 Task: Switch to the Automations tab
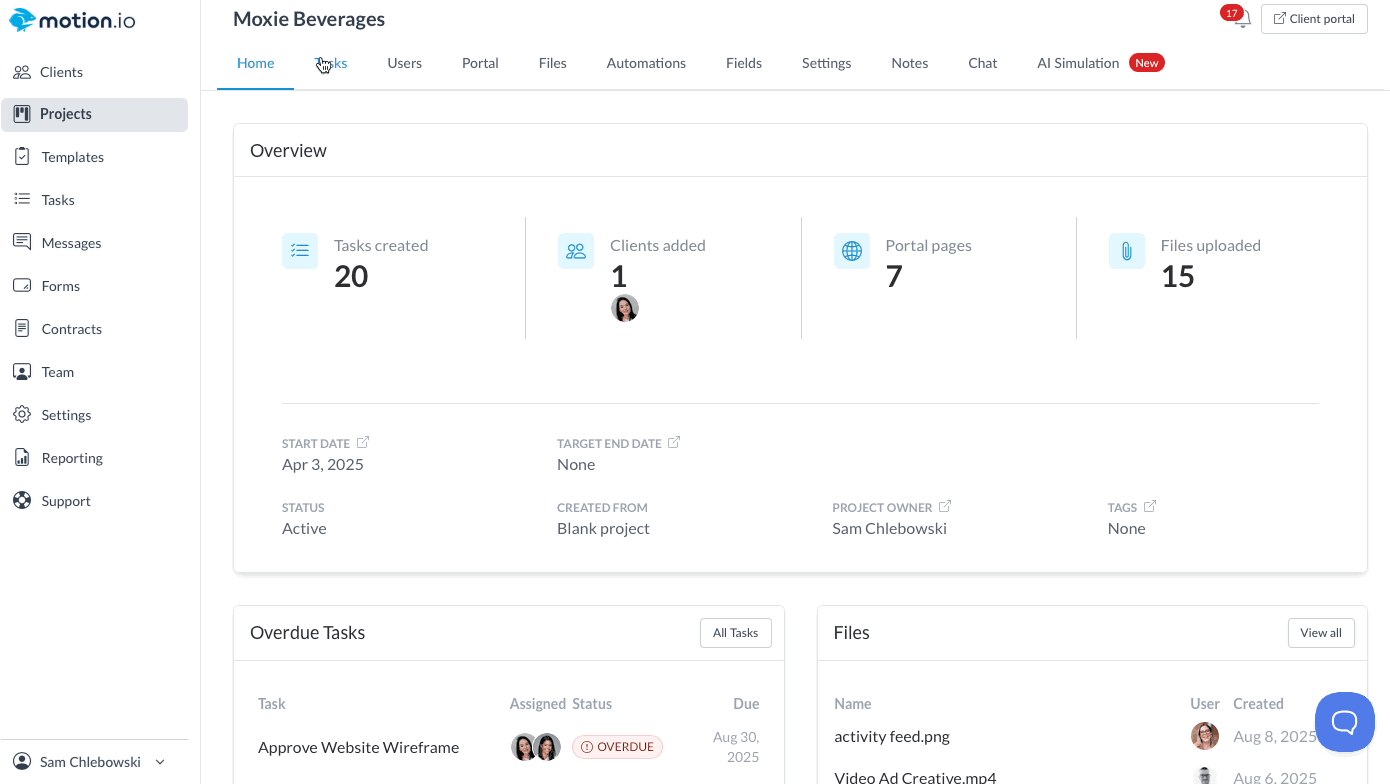click(x=646, y=63)
